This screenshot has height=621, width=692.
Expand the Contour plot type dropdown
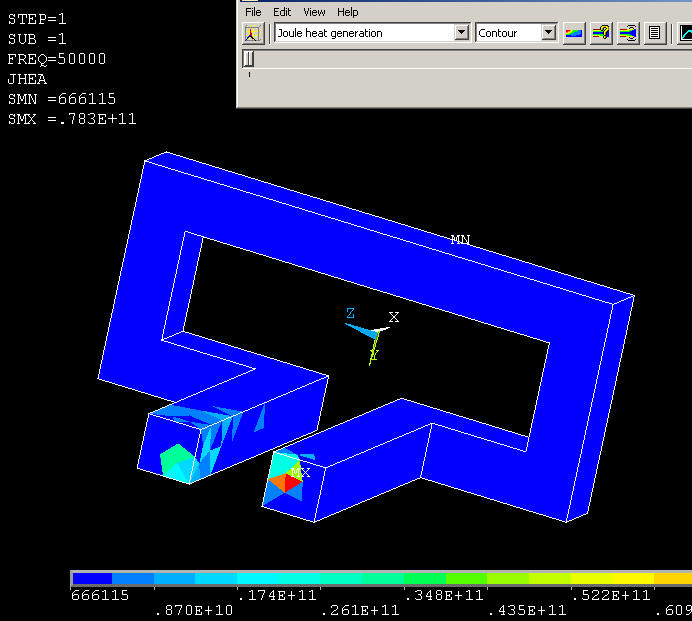tap(548, 32)
